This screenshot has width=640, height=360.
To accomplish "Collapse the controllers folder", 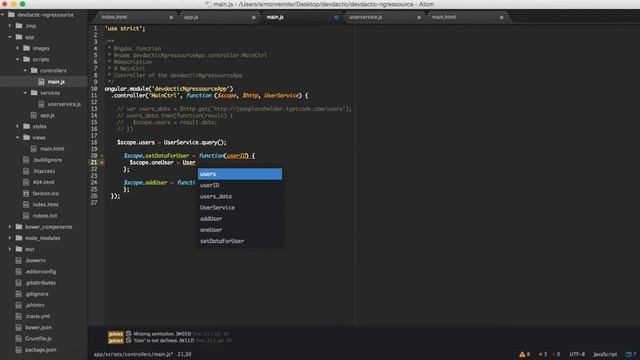I will point(25,70).
